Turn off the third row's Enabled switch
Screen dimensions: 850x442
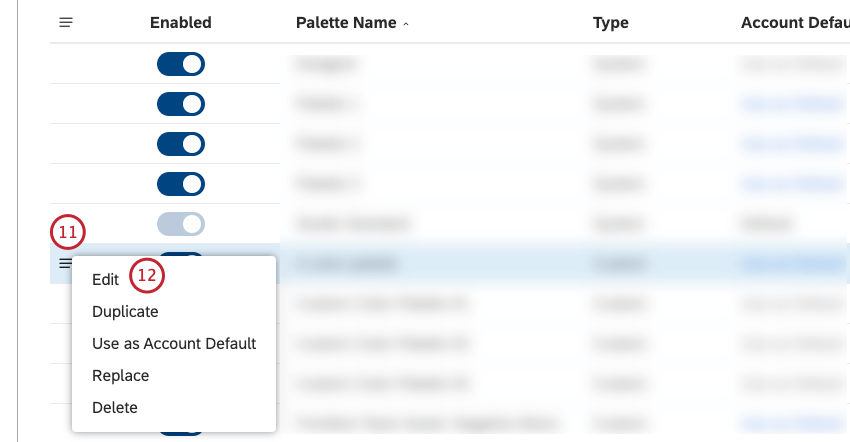[x=181, y=144]
